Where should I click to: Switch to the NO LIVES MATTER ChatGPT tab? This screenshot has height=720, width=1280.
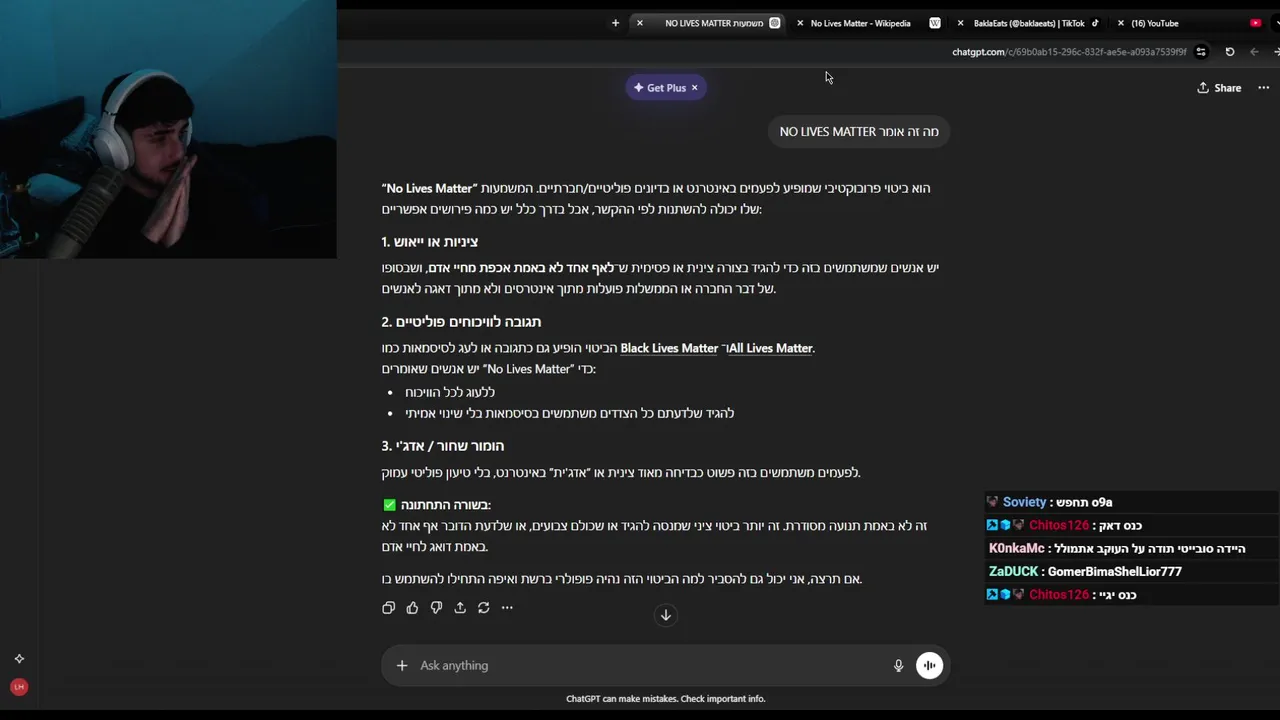click(x=714, y=23)
